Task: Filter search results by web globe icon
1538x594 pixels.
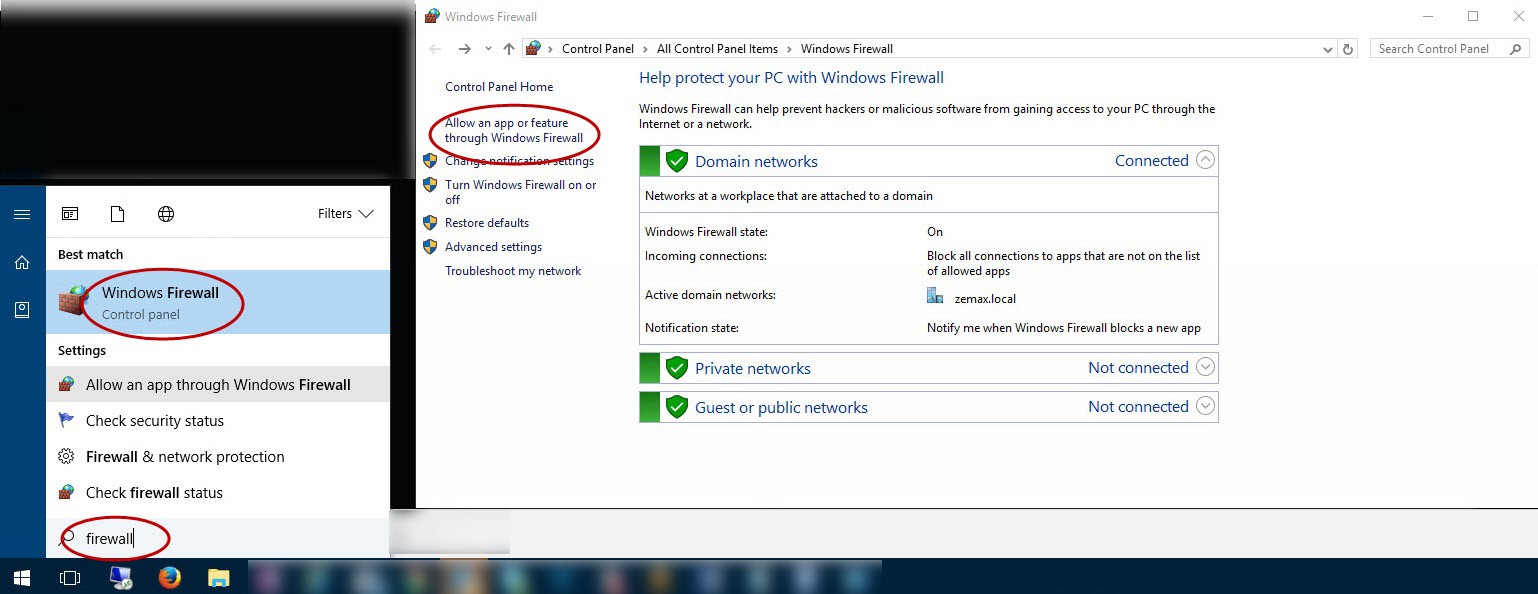Action: coord(166,214)
